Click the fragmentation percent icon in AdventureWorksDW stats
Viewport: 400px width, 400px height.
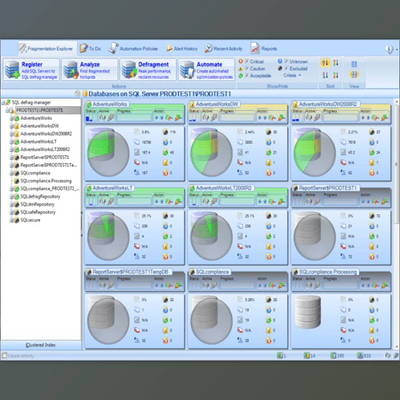tap(240, 132)
